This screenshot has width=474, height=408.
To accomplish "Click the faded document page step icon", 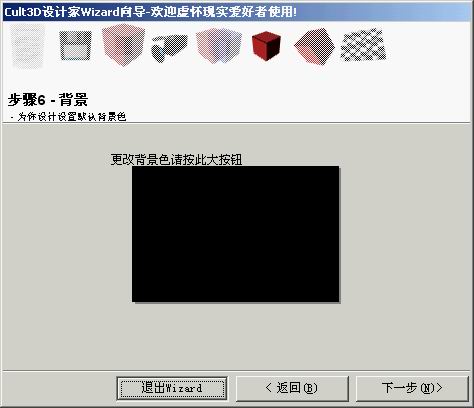I will tap(27, 46).
